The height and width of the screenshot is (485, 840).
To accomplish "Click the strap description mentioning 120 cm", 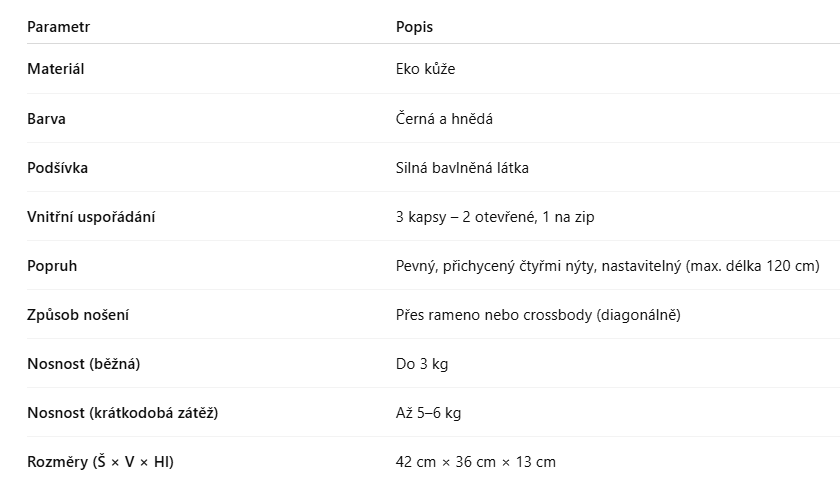I will [607, 265].
